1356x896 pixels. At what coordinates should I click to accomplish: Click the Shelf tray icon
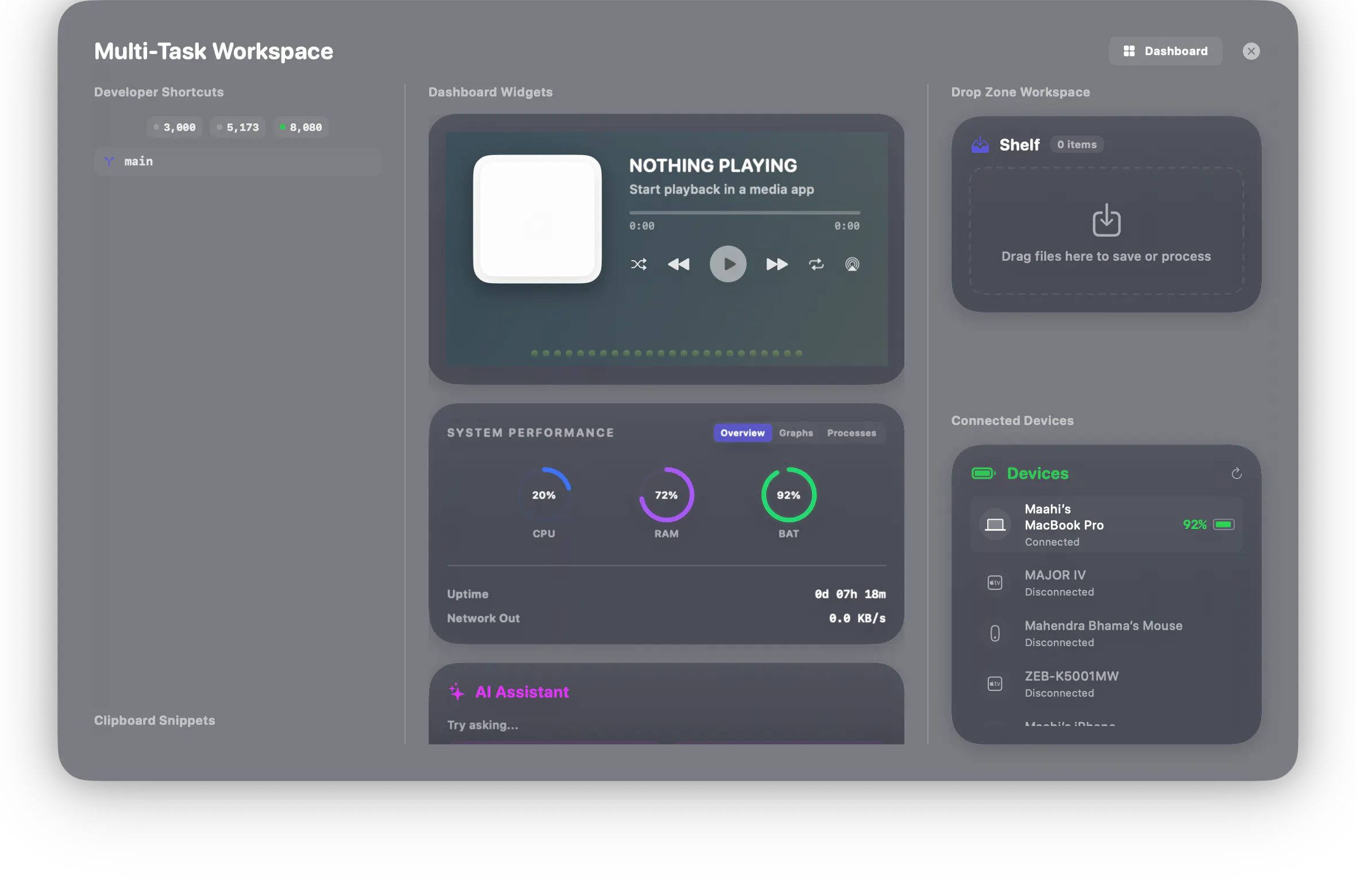(x=980, y=145)
